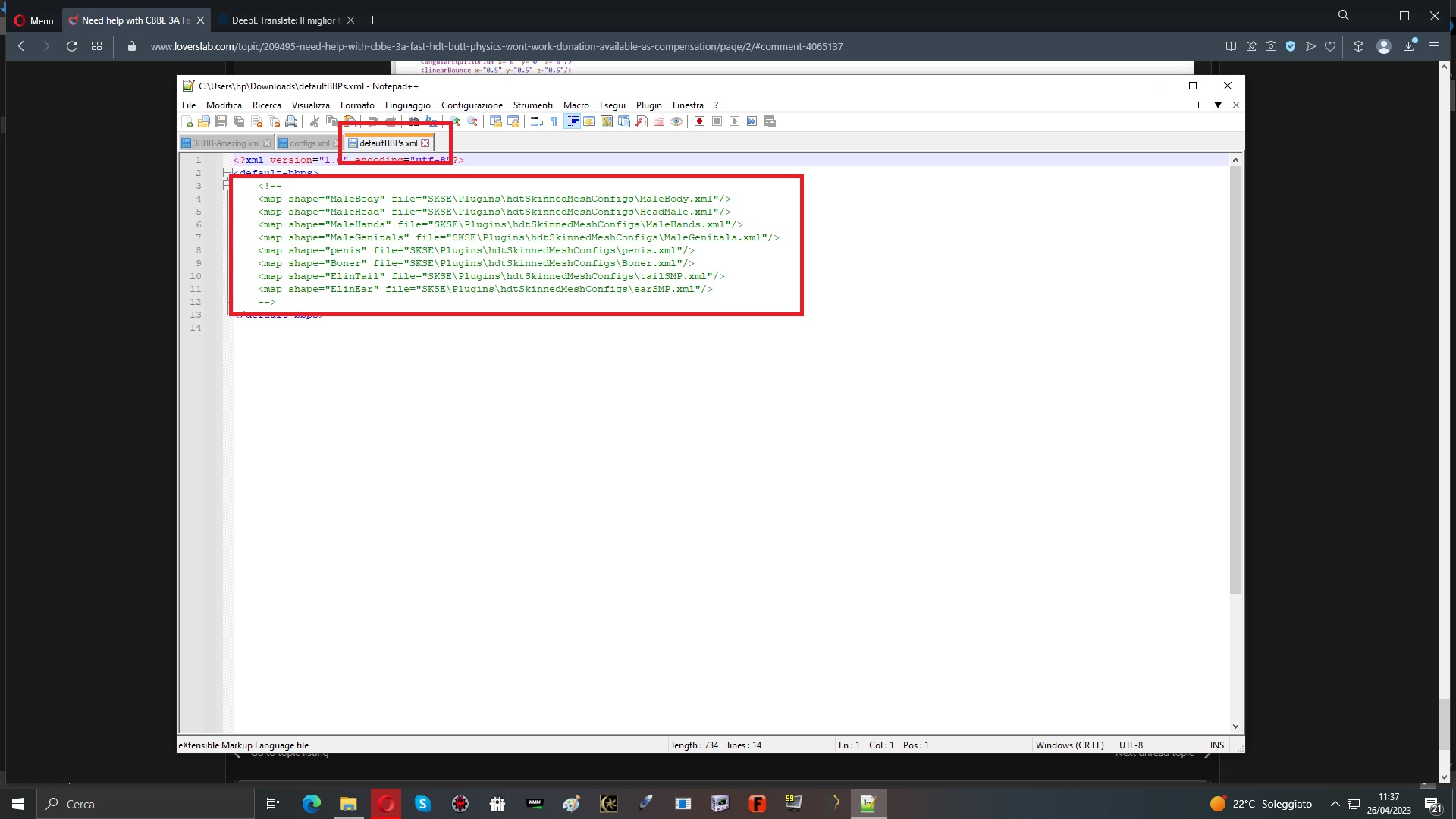Screen dimensions: 1456x819
Task: Click the MaleGenitals map line in editor
Action: 519,237
